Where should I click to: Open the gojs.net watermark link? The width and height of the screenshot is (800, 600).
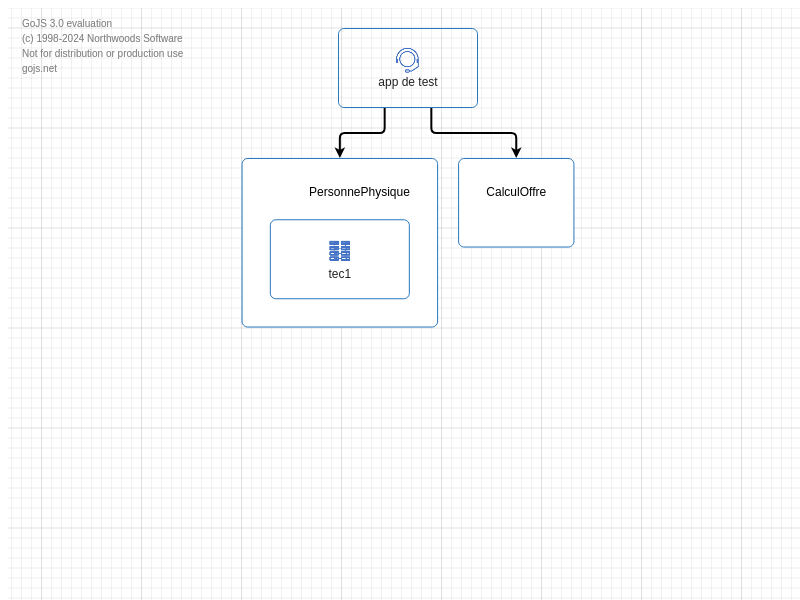click(39, 69)
